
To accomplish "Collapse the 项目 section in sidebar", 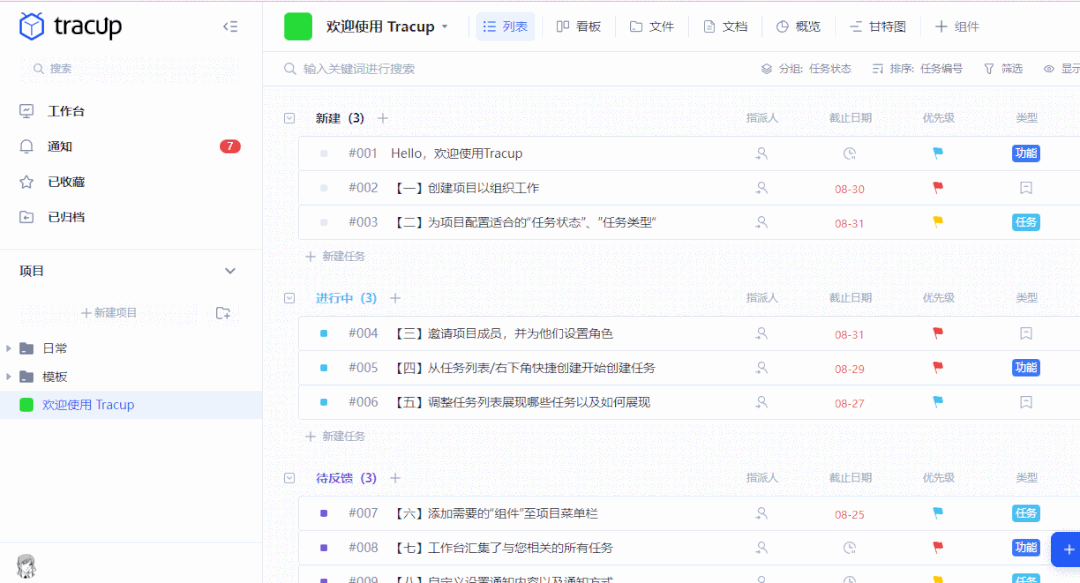I will (230, 270).
